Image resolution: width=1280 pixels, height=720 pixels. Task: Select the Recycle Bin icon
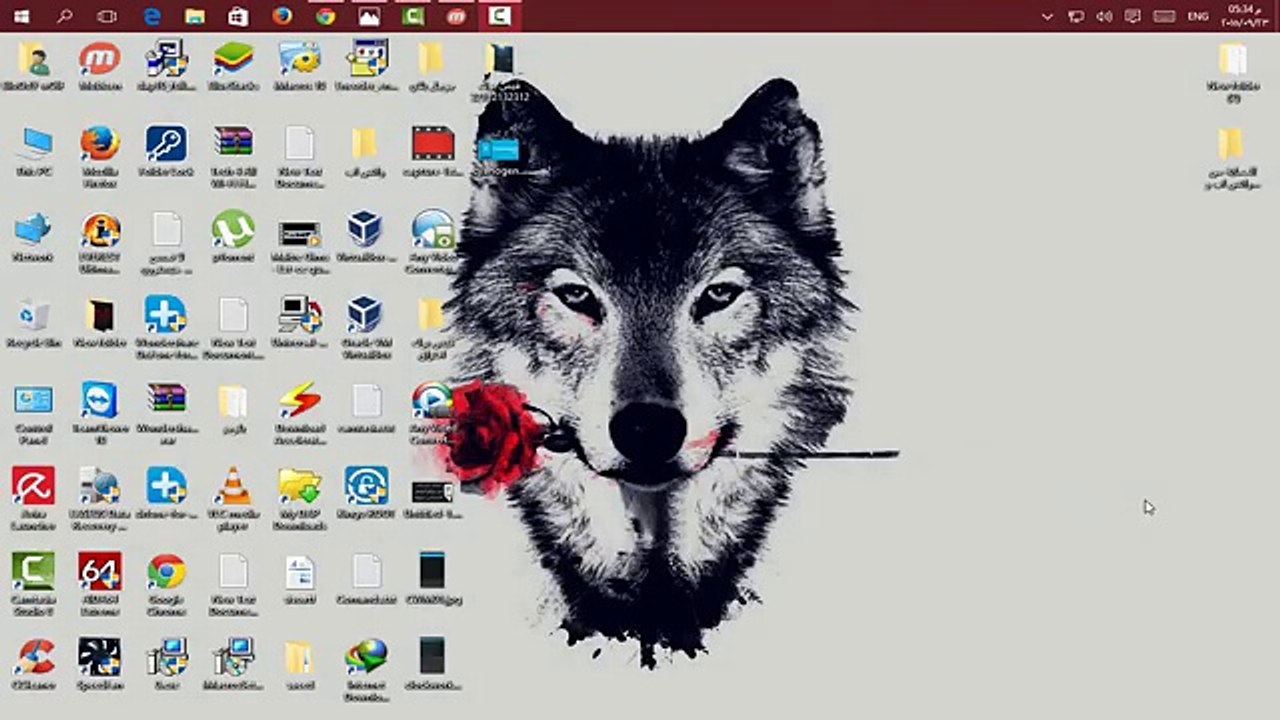click(33, 322)
